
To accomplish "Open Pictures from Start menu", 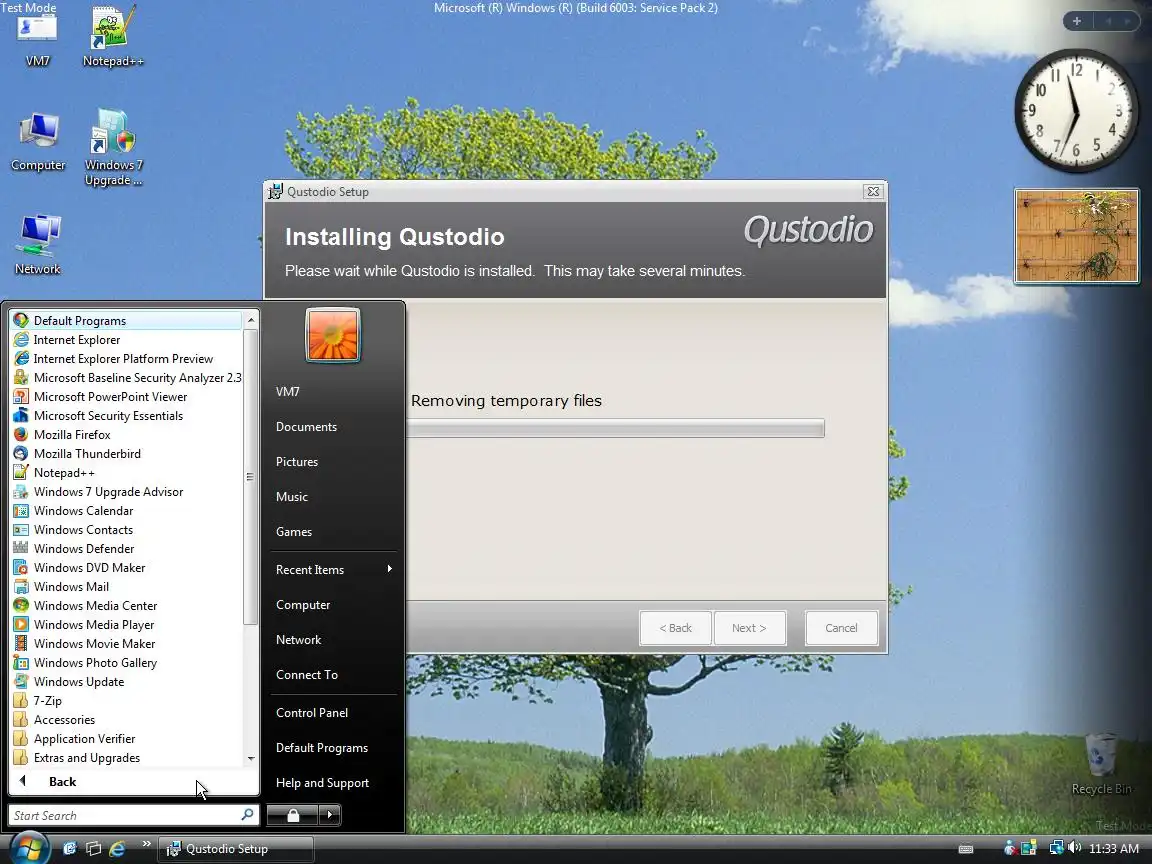I will (x=333, y=462).
